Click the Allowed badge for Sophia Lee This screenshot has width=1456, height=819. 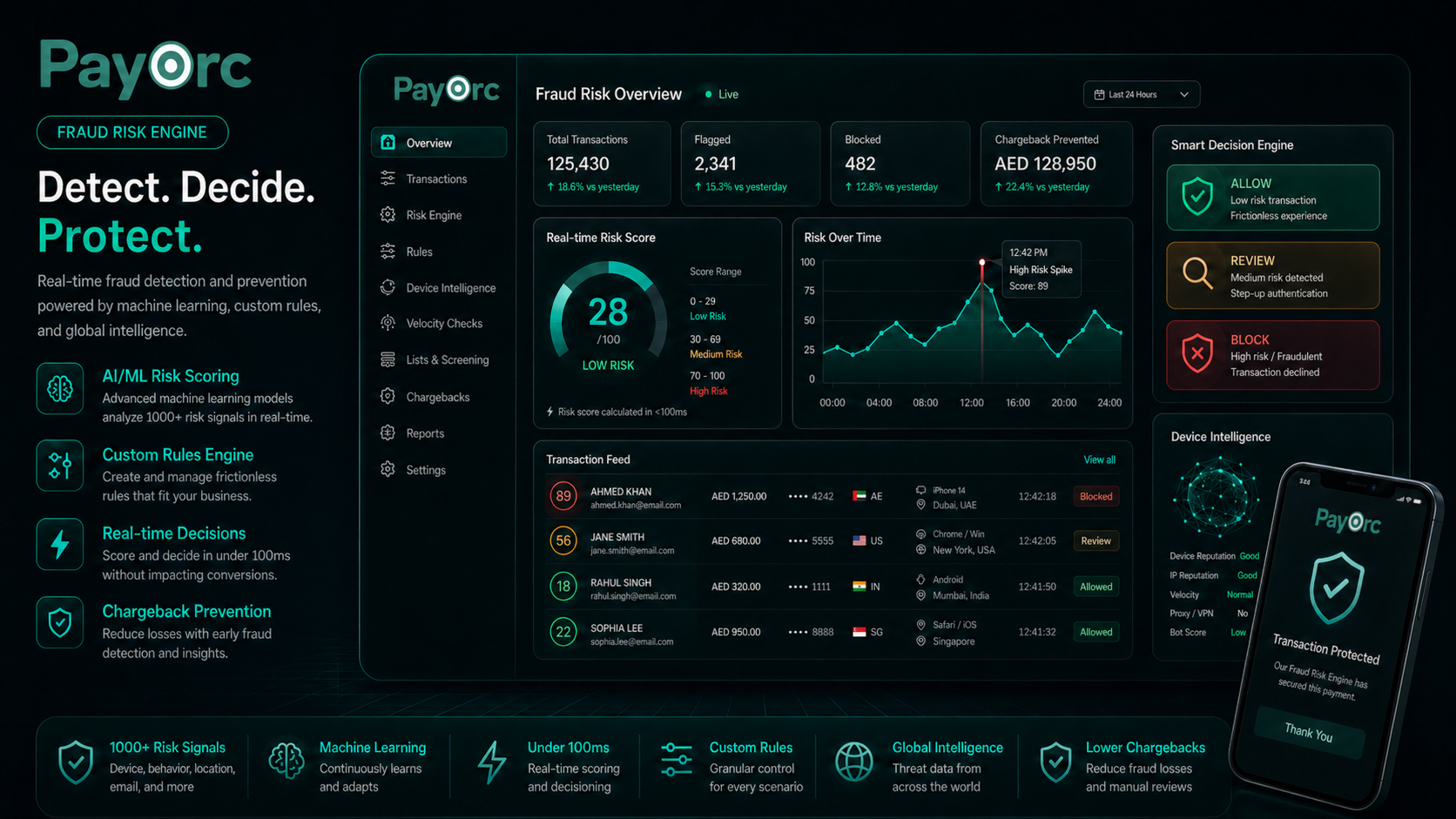click(x=1095, y=632)
